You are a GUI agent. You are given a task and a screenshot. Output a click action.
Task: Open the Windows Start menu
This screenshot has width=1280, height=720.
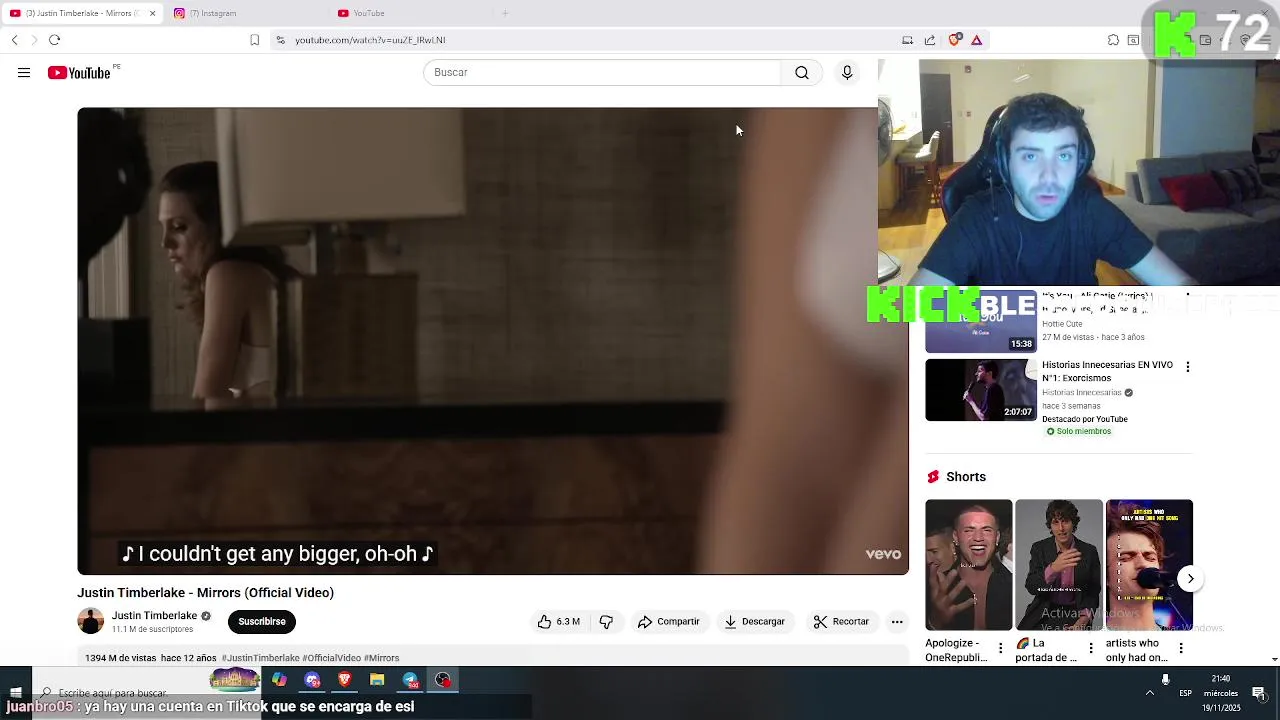tap(15, 693)
